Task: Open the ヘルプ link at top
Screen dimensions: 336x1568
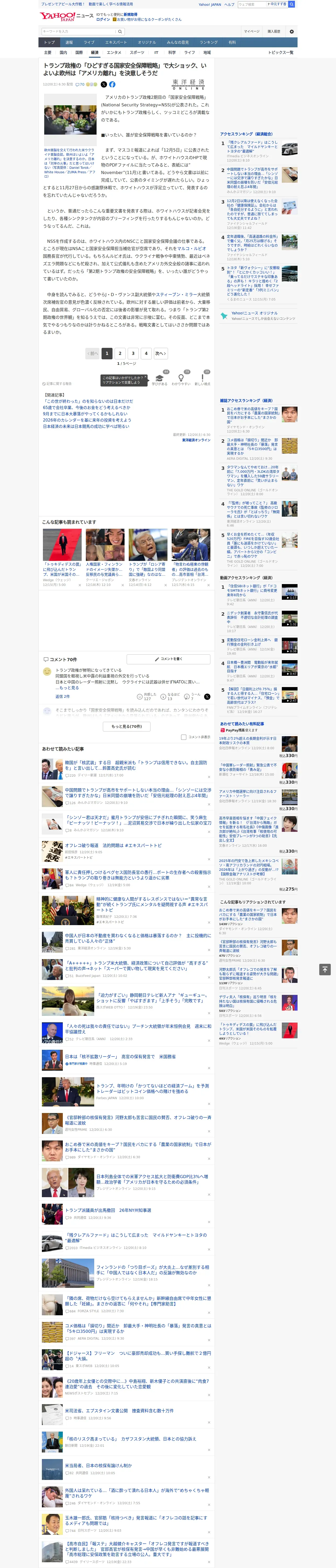Action: [229, 4]
